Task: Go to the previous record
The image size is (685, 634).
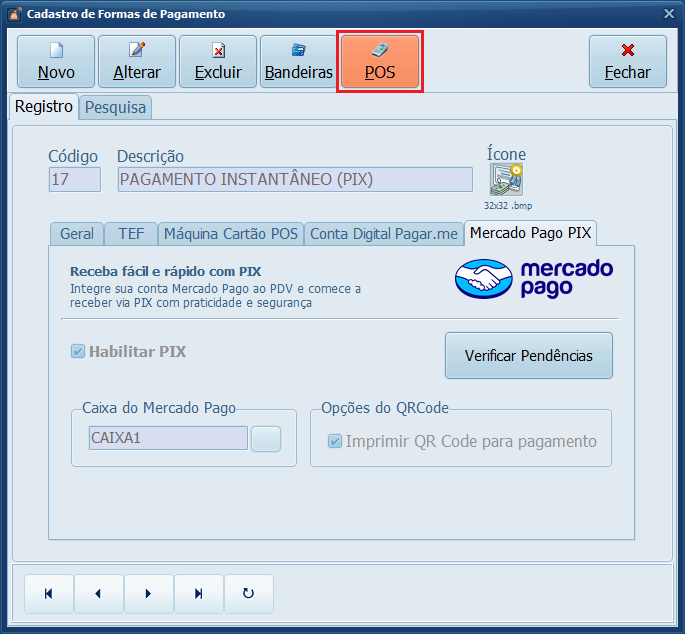Action: pyautogui.click(x=98, y=593)
